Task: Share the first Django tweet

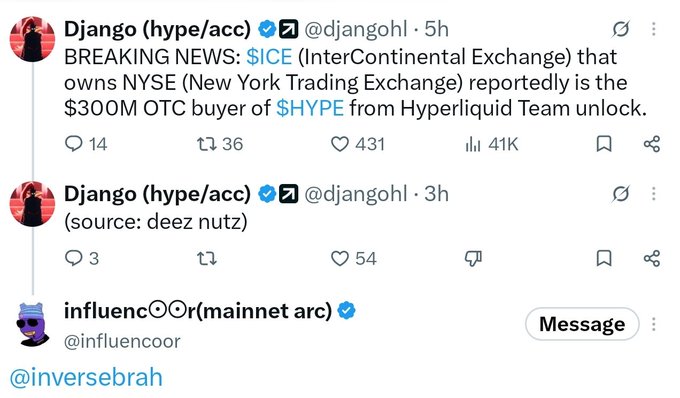Action: tap(652, 144)
